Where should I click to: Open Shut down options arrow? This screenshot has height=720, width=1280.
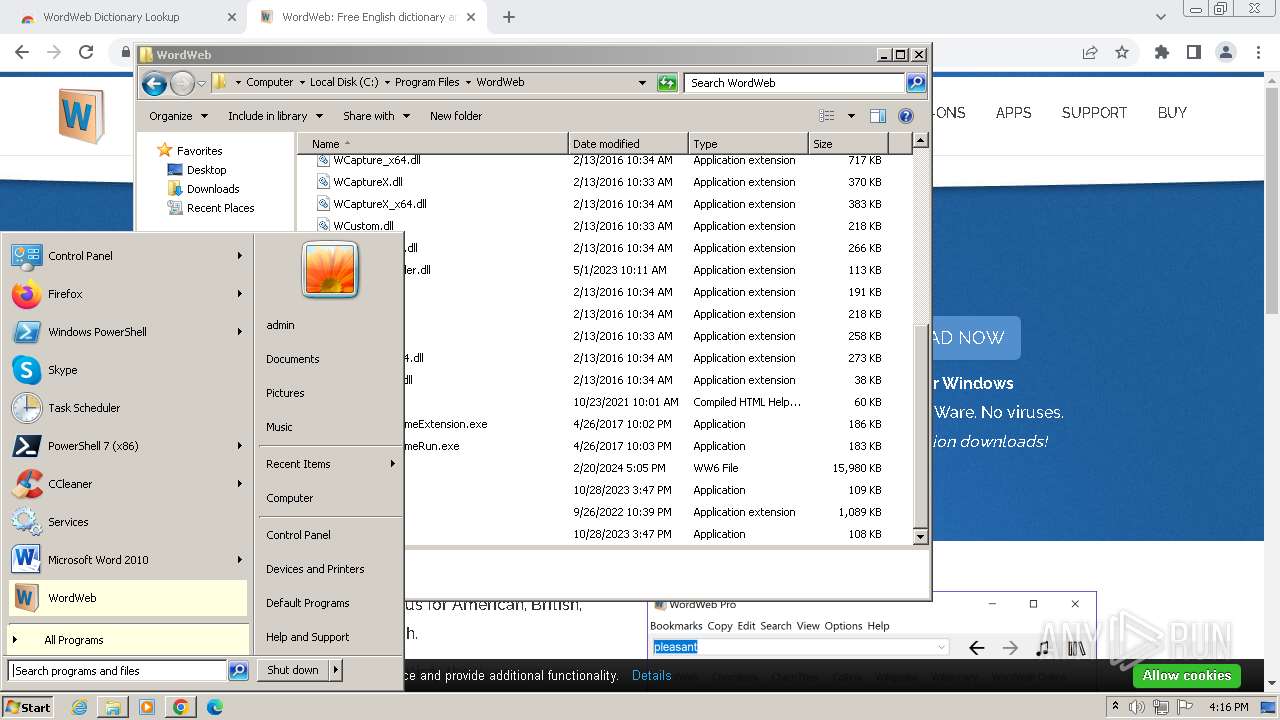(x=335, y=670)
